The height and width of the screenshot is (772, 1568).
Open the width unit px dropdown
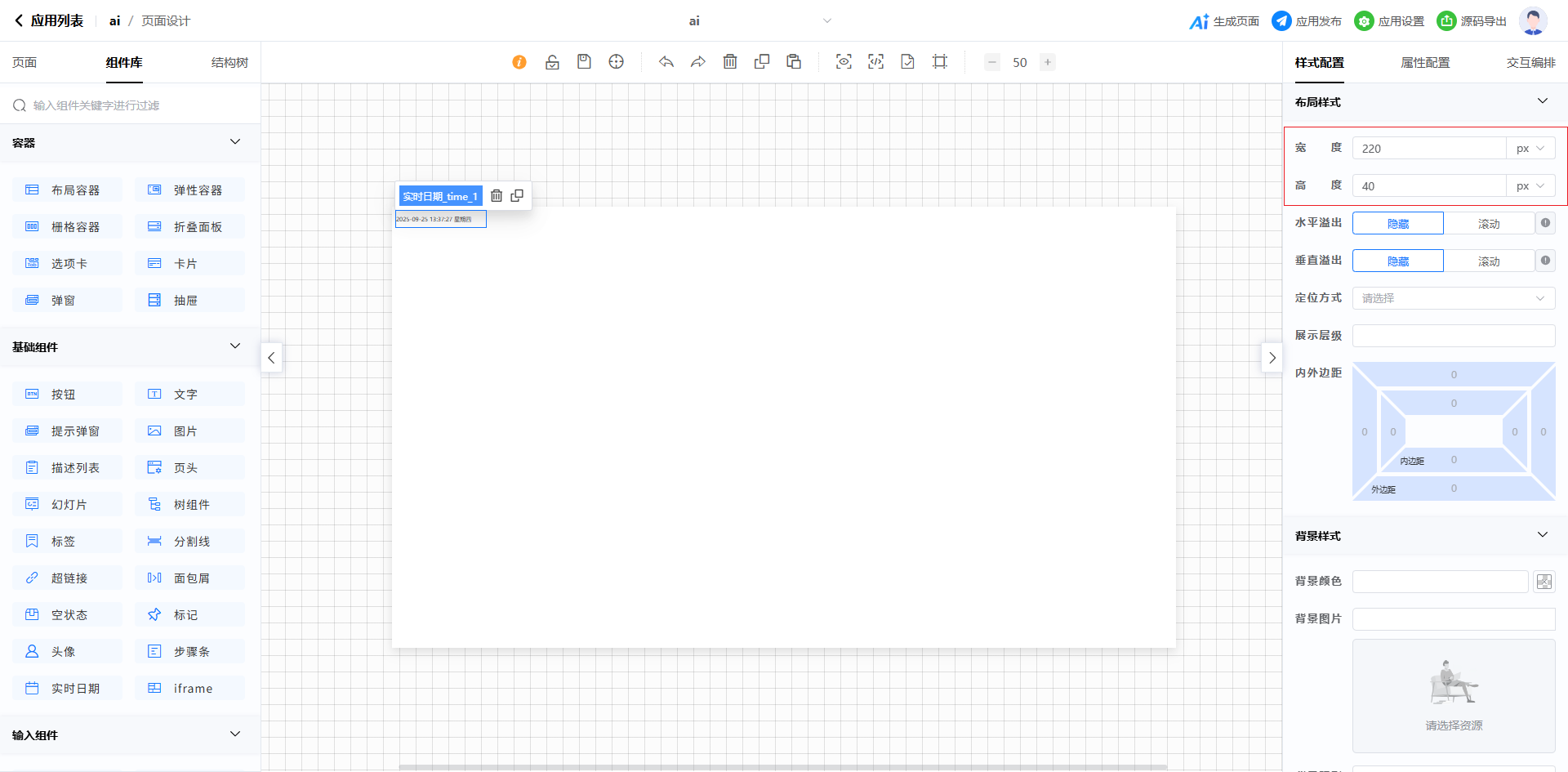[x=1530, y=149]
